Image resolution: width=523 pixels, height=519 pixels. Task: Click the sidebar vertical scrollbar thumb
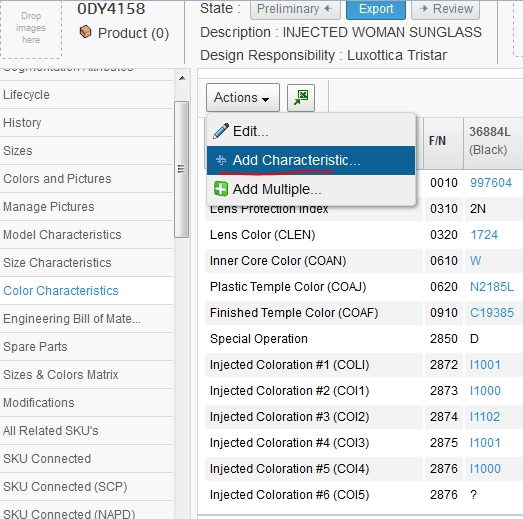pos(182,169)
